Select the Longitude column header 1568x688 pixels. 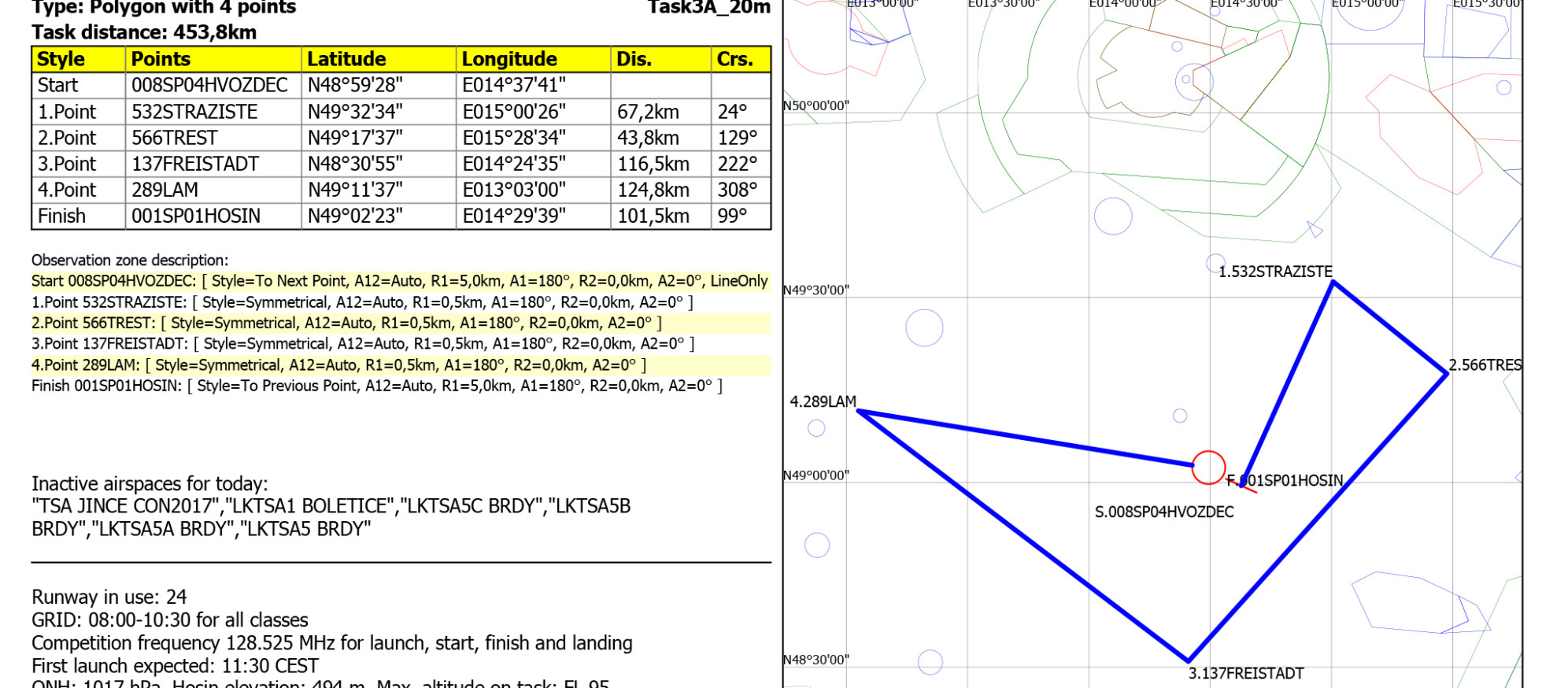point(509,59)
